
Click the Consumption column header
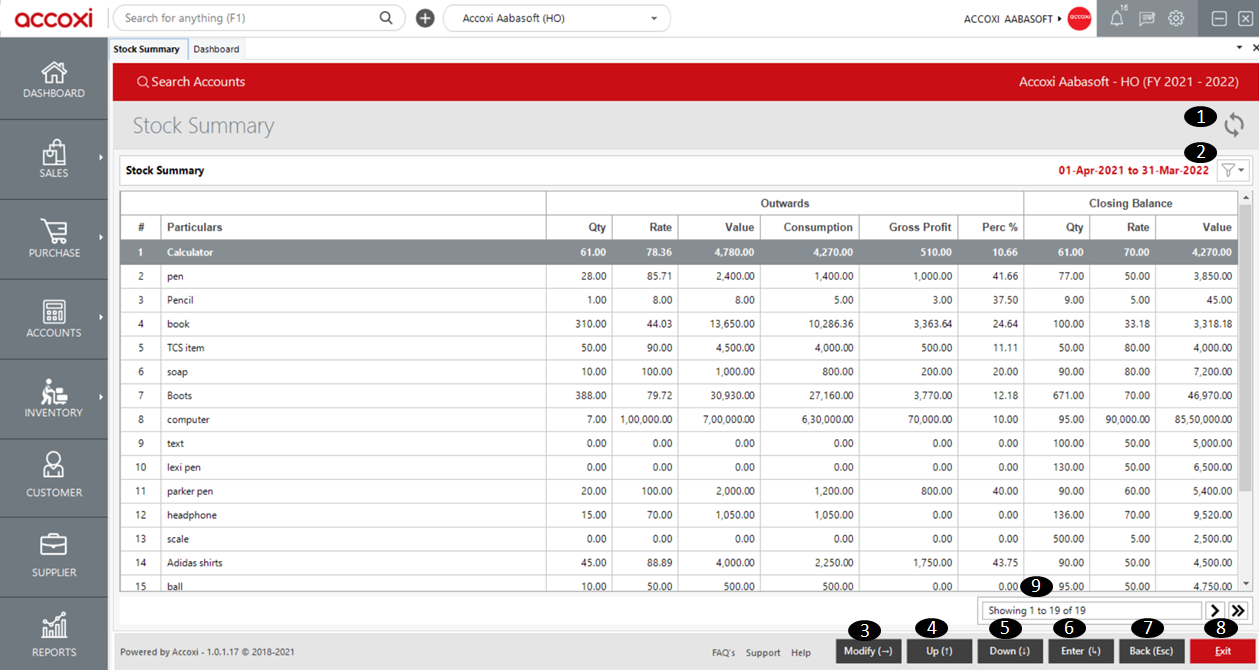(809, 228)
